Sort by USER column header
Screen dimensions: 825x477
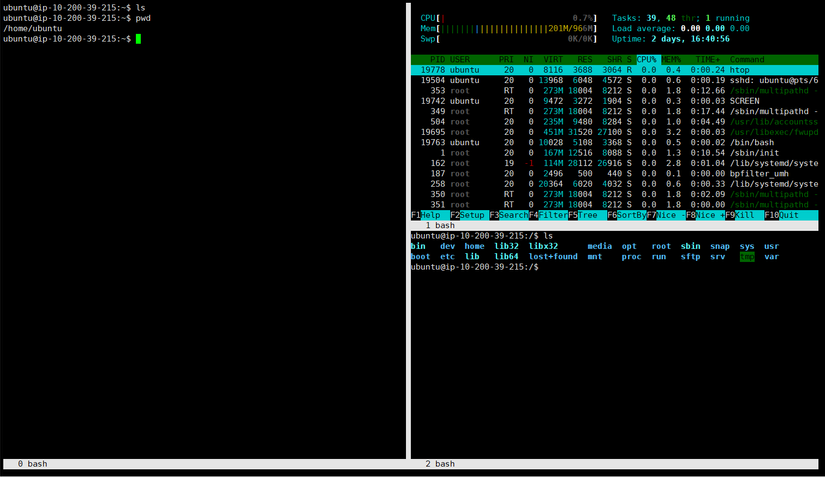(460, 59)
